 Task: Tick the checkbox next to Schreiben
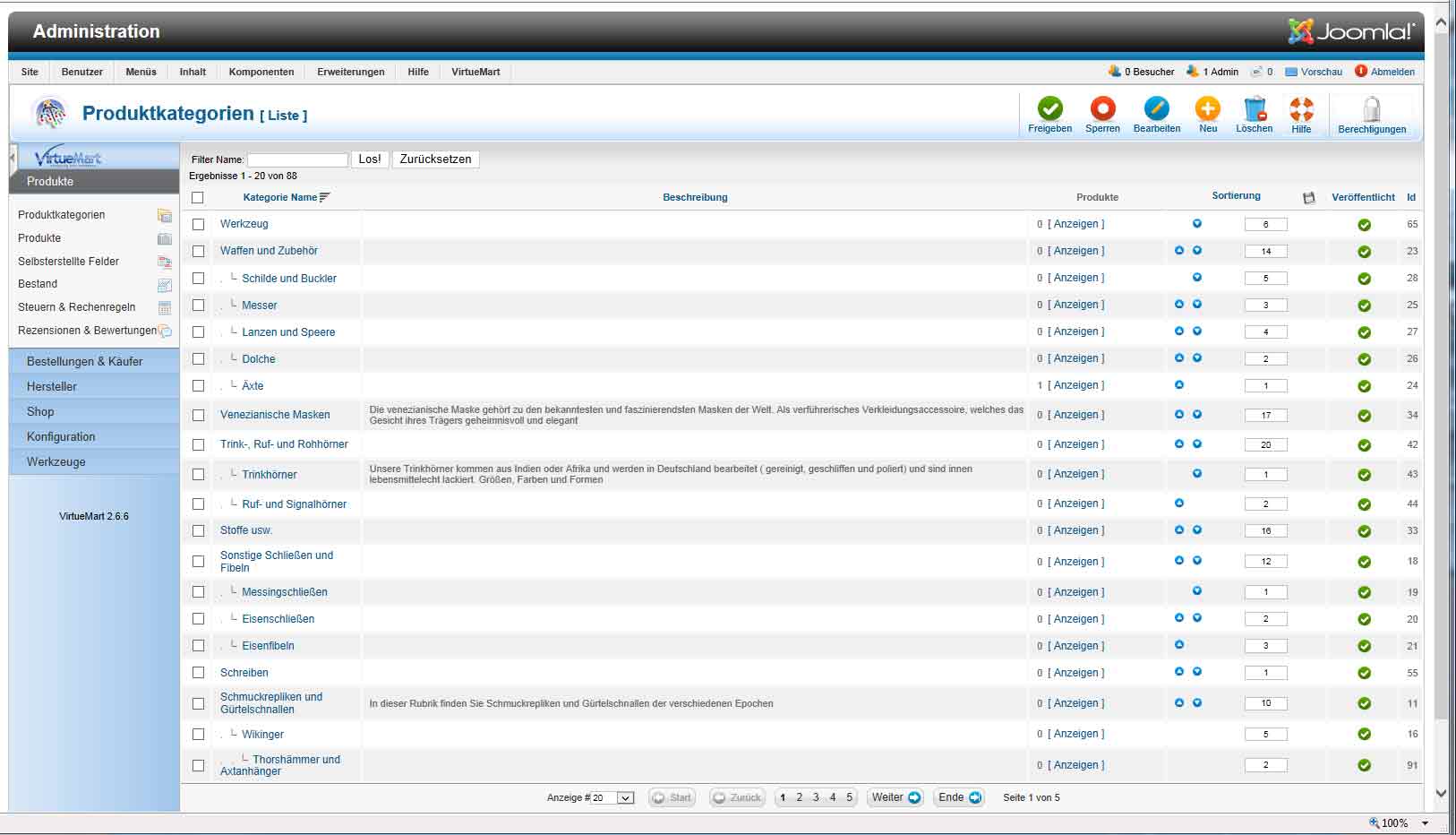(x=199, y=673)
